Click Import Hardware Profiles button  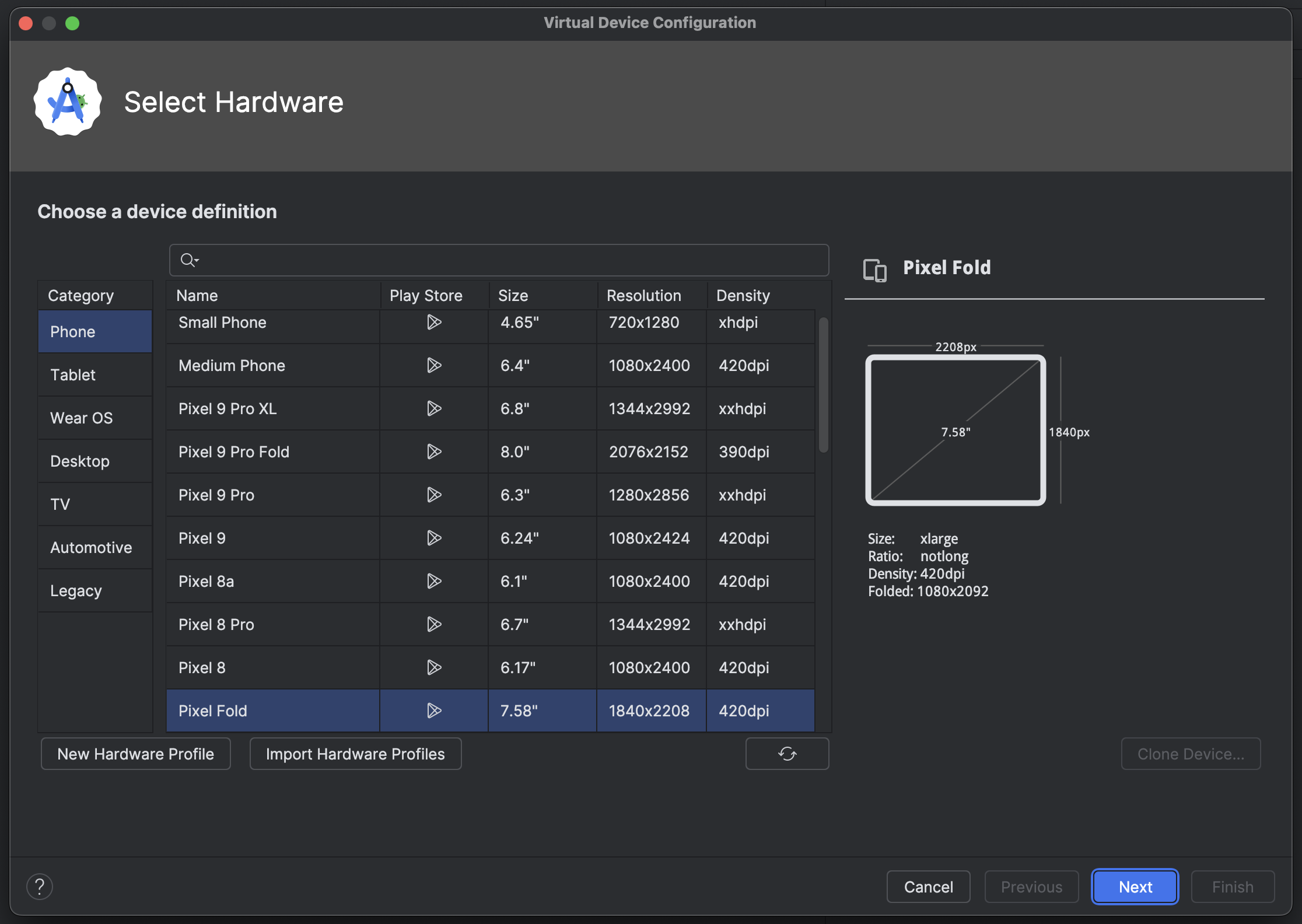355,754
